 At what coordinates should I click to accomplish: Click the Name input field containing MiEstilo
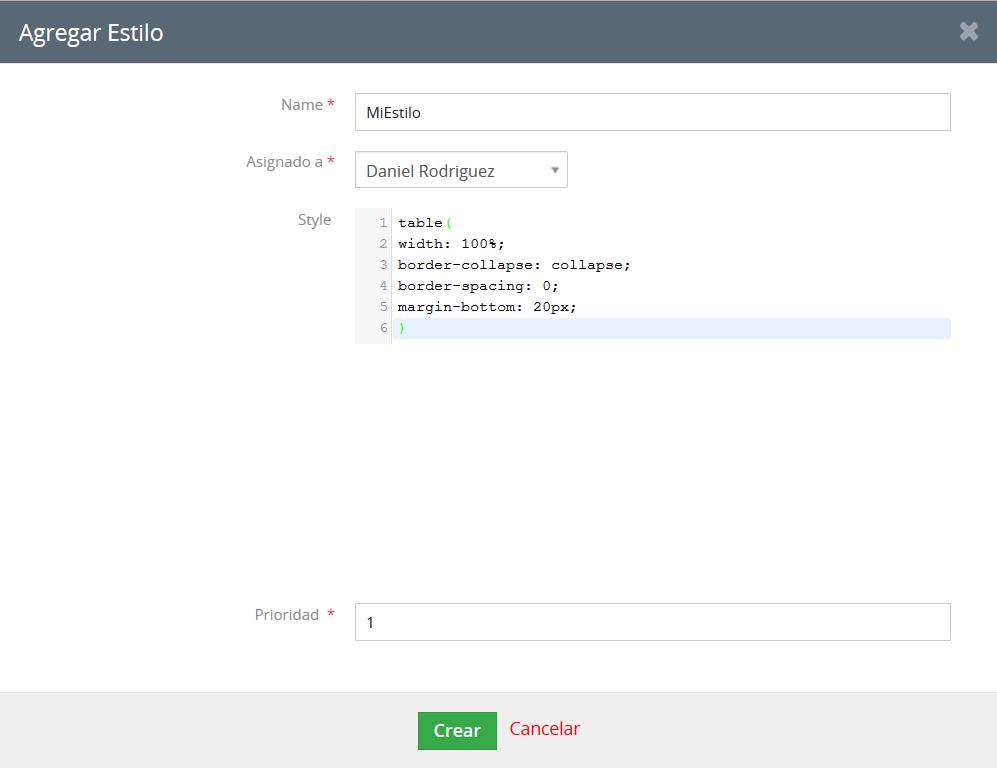652,112
